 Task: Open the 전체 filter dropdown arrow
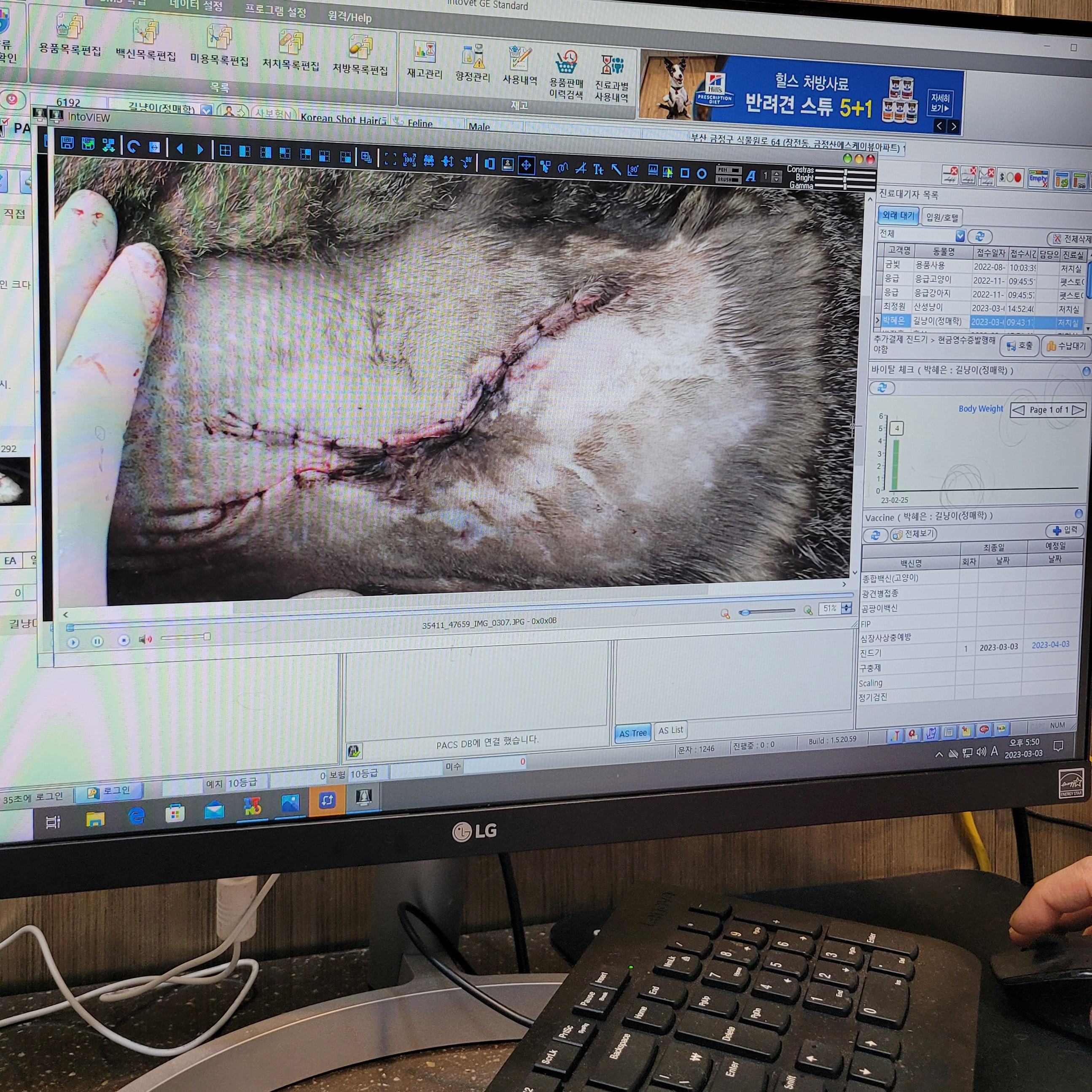click(960, 235)
